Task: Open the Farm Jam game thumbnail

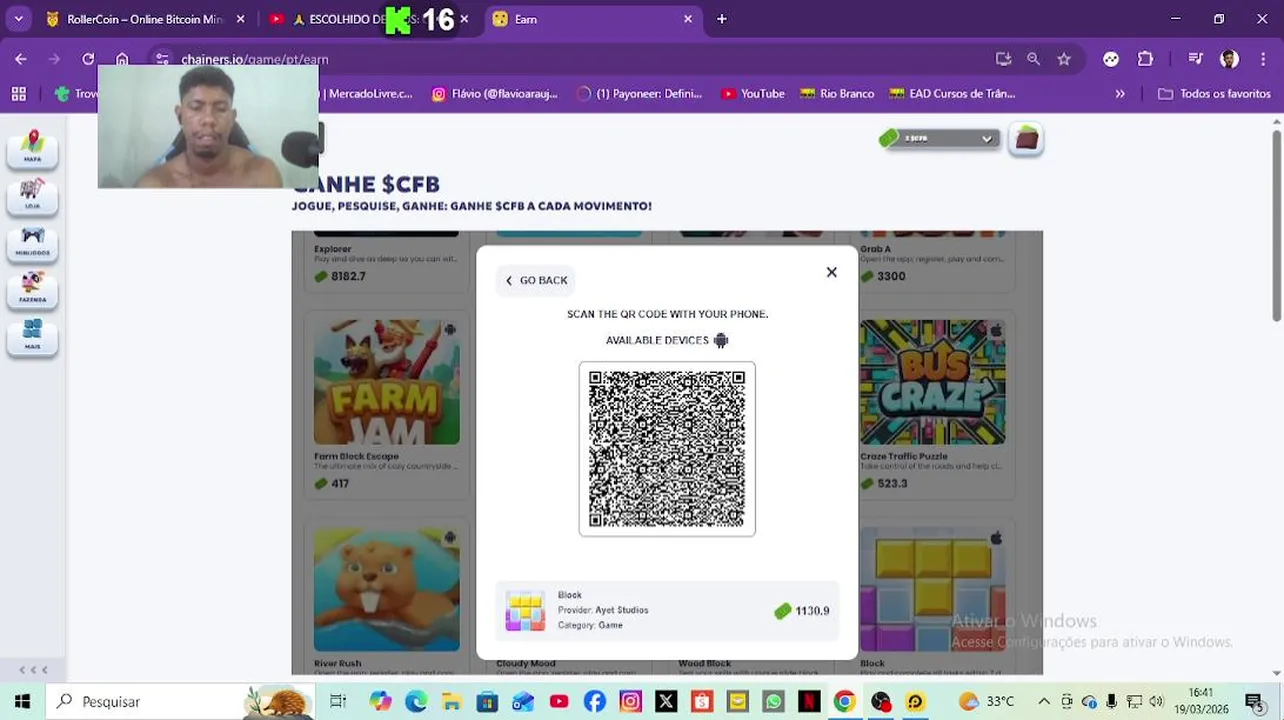Action: point(387,382)
